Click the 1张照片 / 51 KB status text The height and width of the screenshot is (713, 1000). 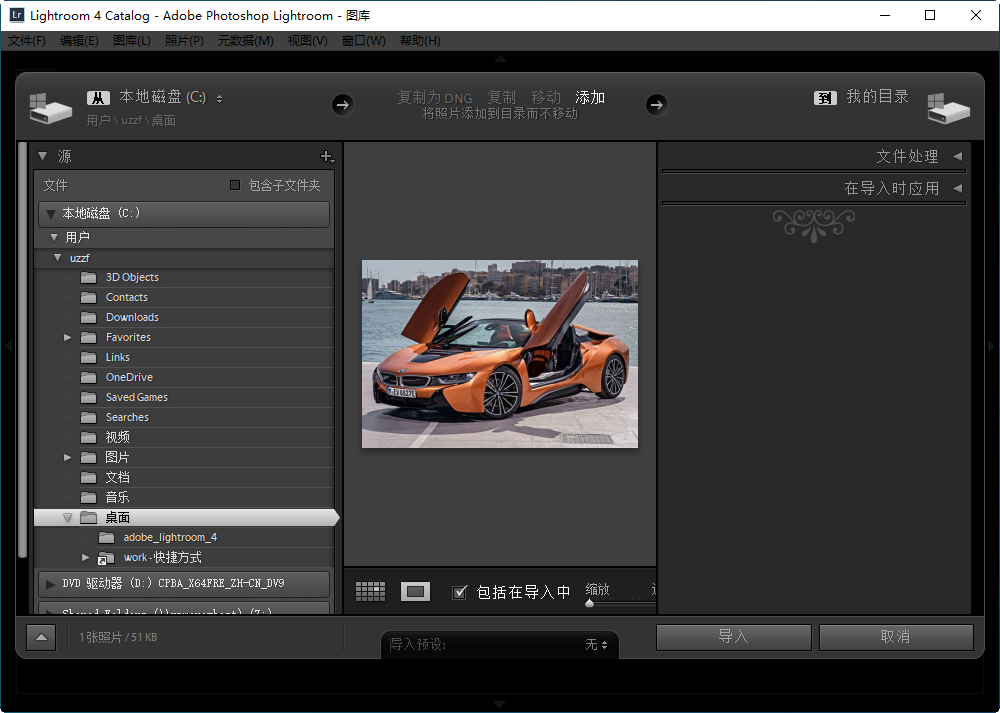(118, 637)
